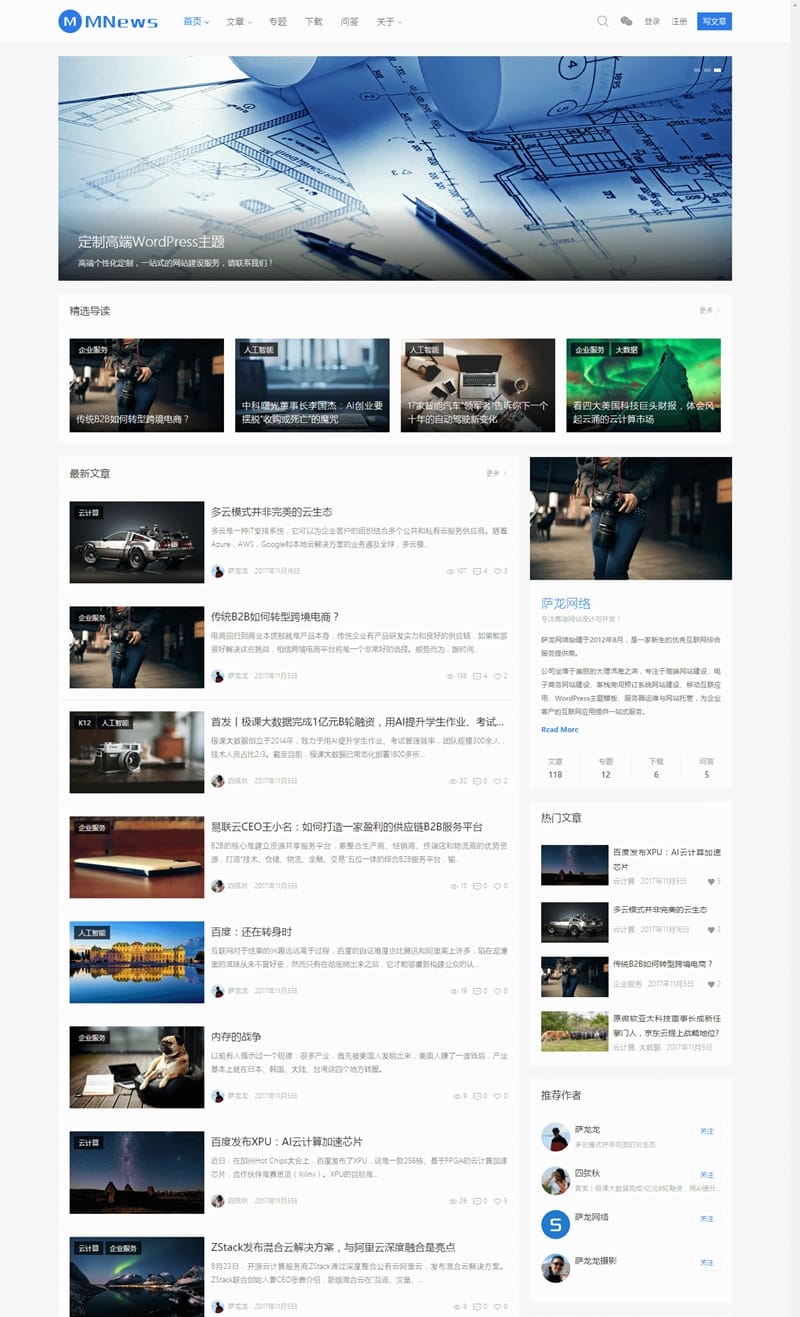This screenshot has height=1317, width=800.
Task: Open the WeChat icon in top bar
Action: [626, 21]
